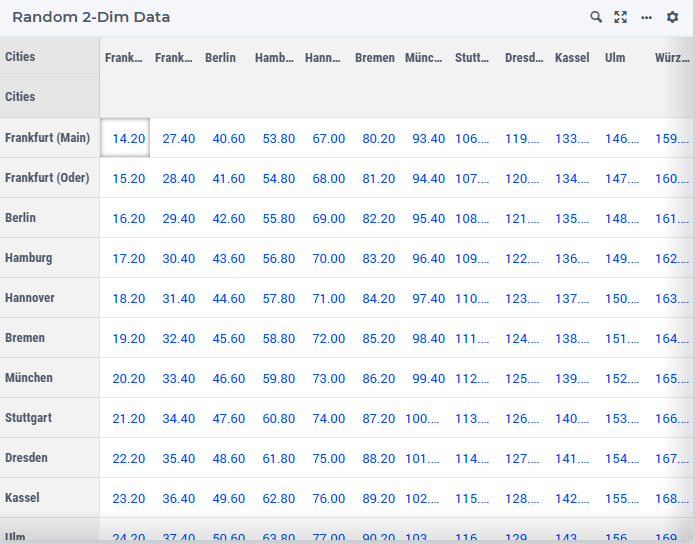Select cell with value 80.20
Image resolution: width=695 pixels, height=544 pixels.
coord(375,138)
